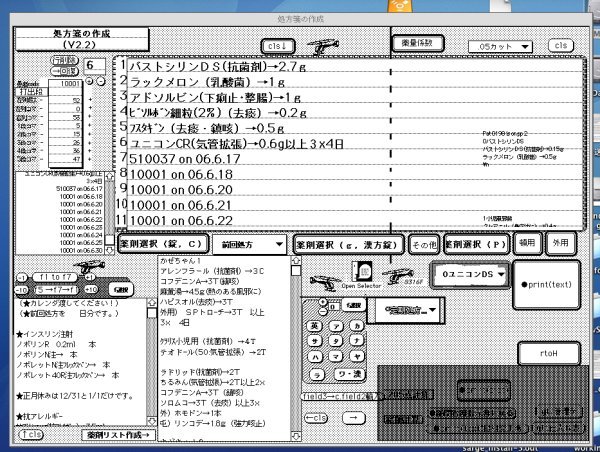Image resolution: width=600 pixels, height=452 pixels.
Task: Open the popup menu under 0ユニコンDS
Action: click(406, 310)
